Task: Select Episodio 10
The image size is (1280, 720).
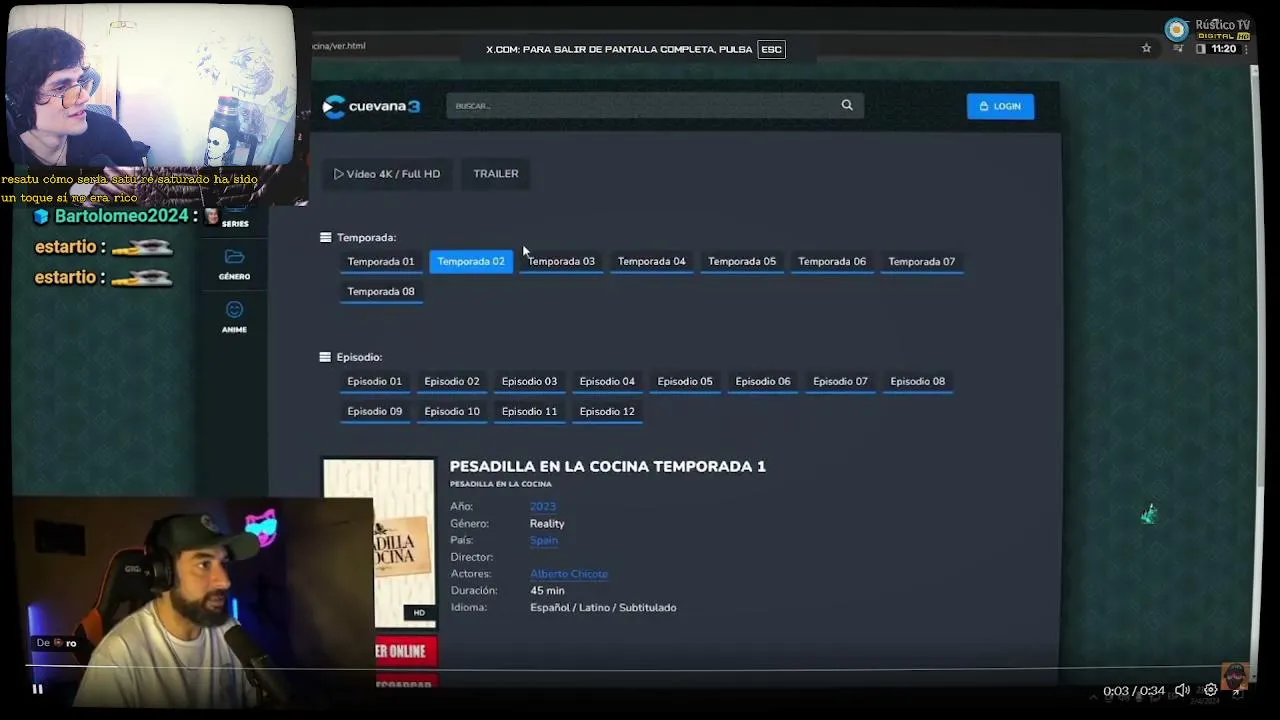Action: tap(452, 411)
